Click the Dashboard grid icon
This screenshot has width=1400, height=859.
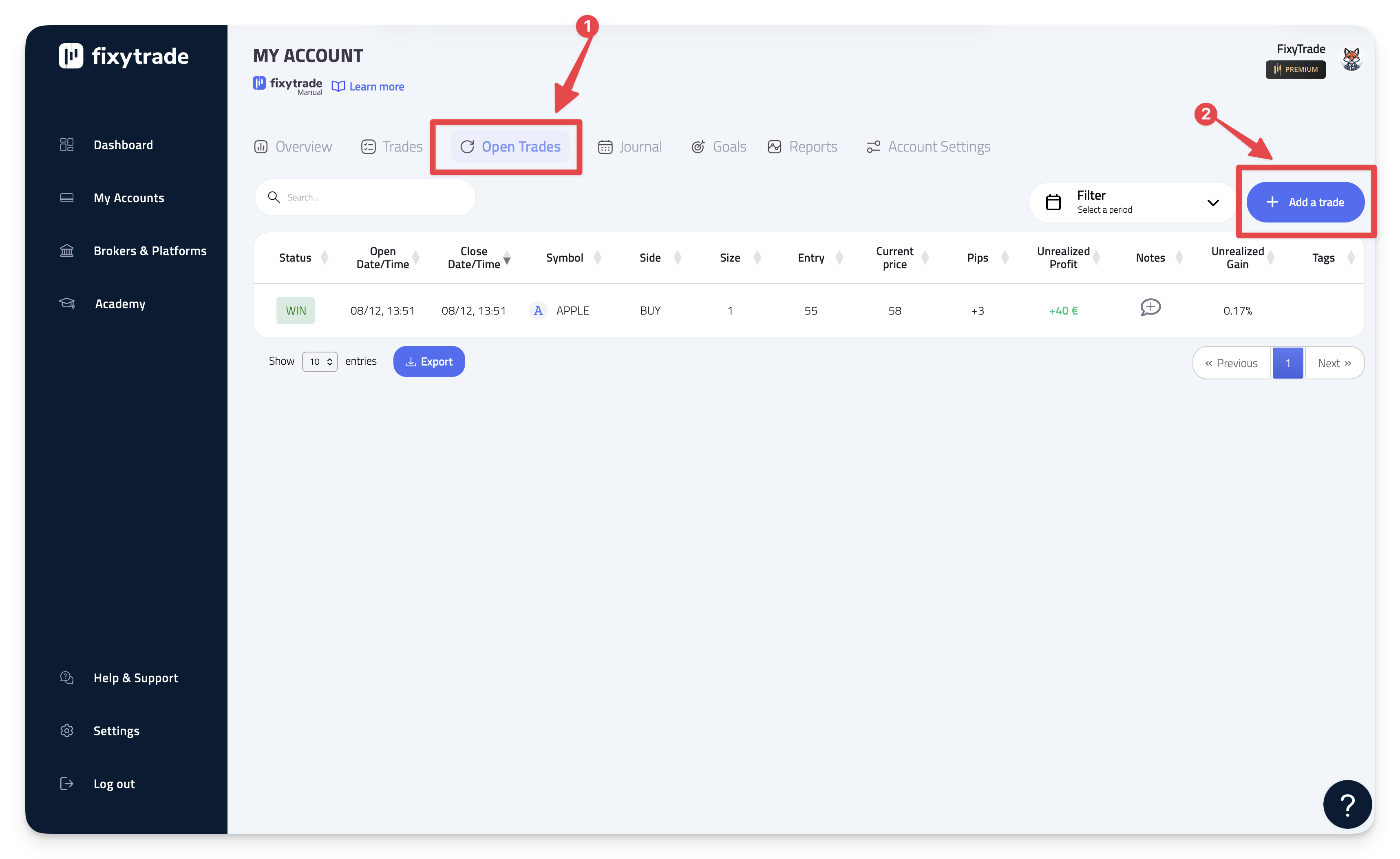(x=66, y=145)
